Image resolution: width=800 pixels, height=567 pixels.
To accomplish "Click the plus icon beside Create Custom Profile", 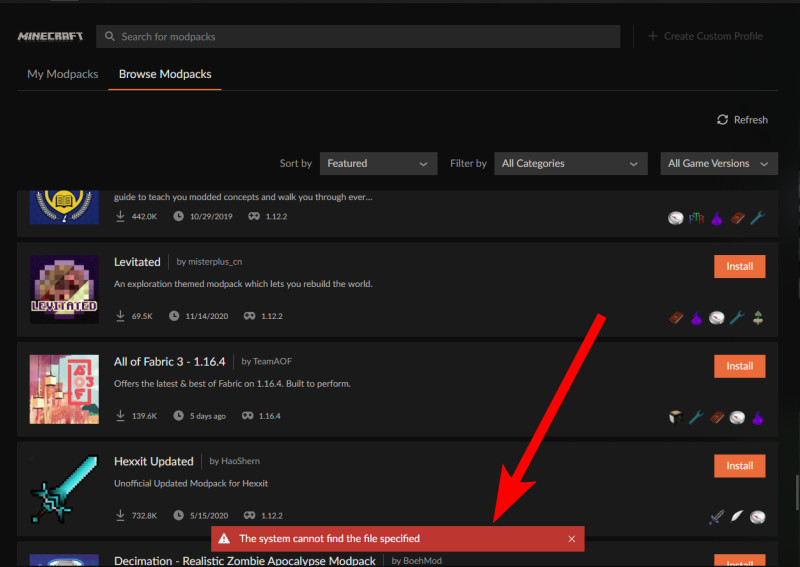I will coord(653,36).
